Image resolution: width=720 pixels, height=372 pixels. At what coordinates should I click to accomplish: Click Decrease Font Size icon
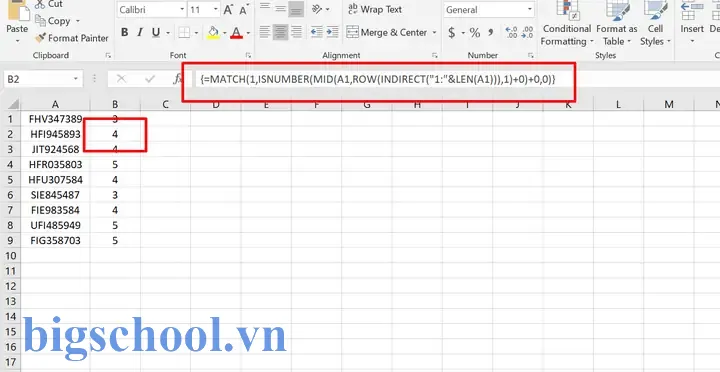(244, 10)
